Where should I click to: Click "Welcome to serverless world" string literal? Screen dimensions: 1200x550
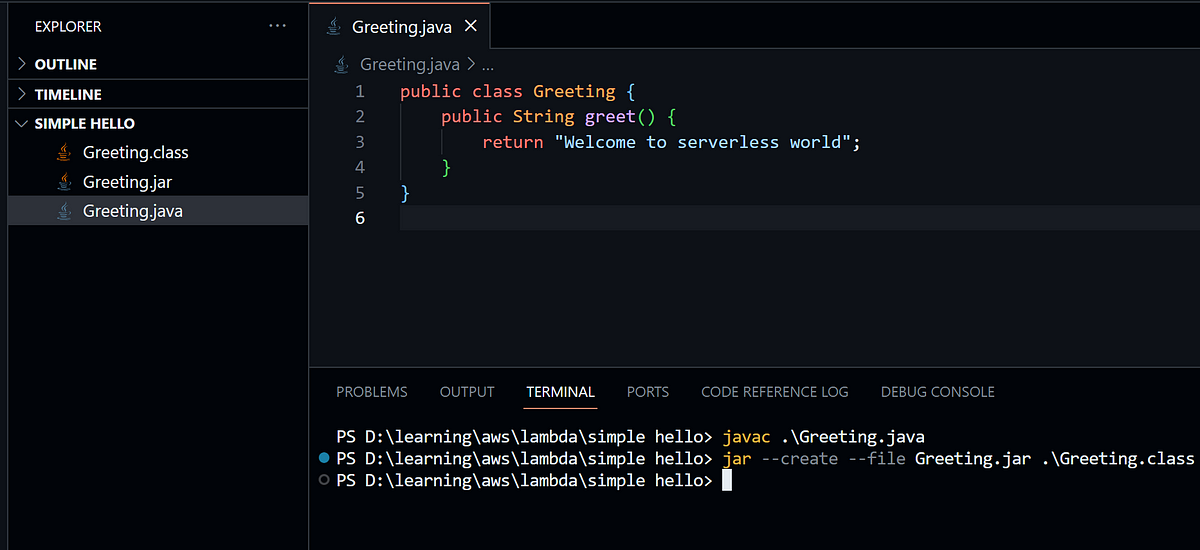[x=702, y=142]
